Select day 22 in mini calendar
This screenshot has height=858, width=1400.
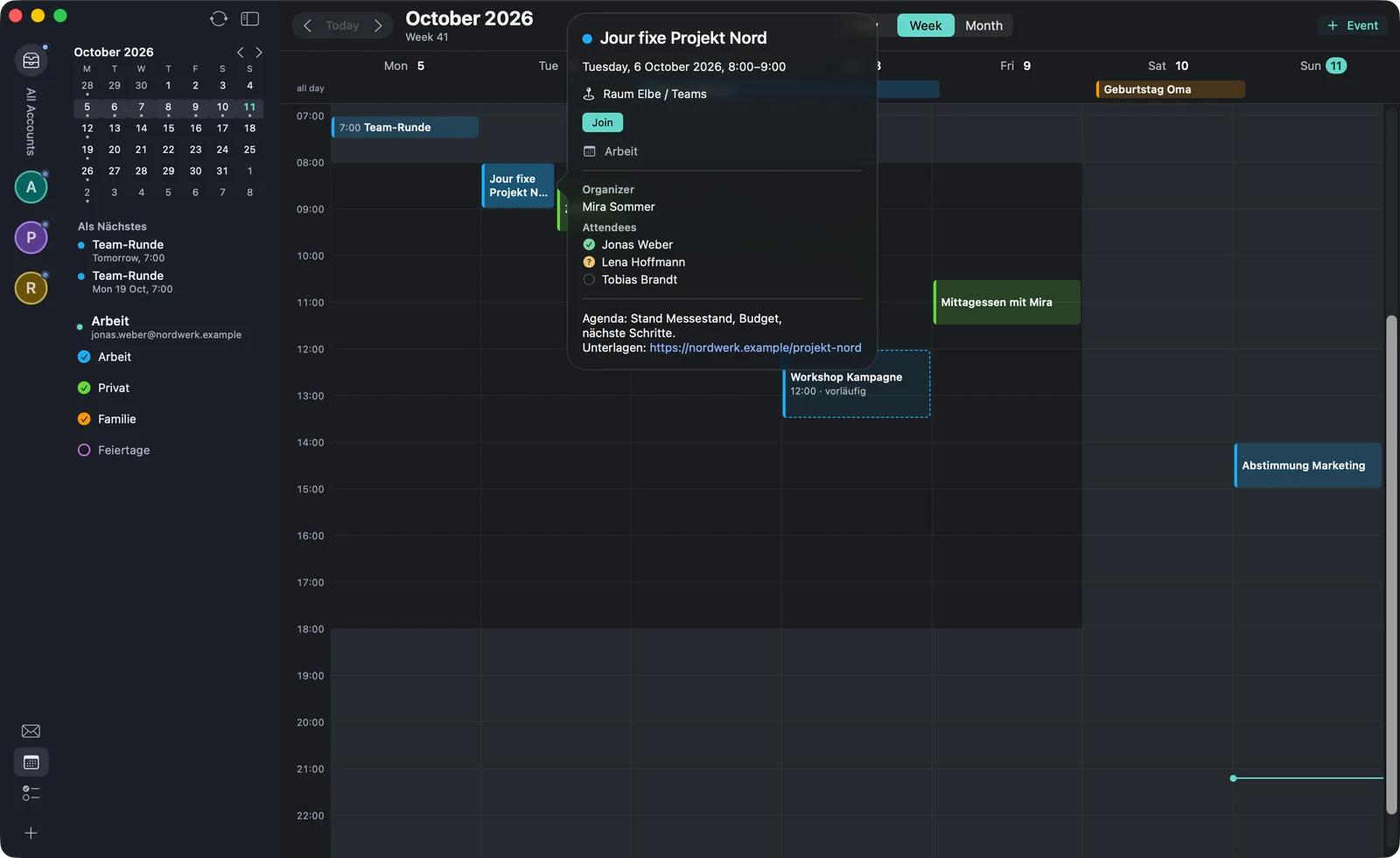point(168,150)
